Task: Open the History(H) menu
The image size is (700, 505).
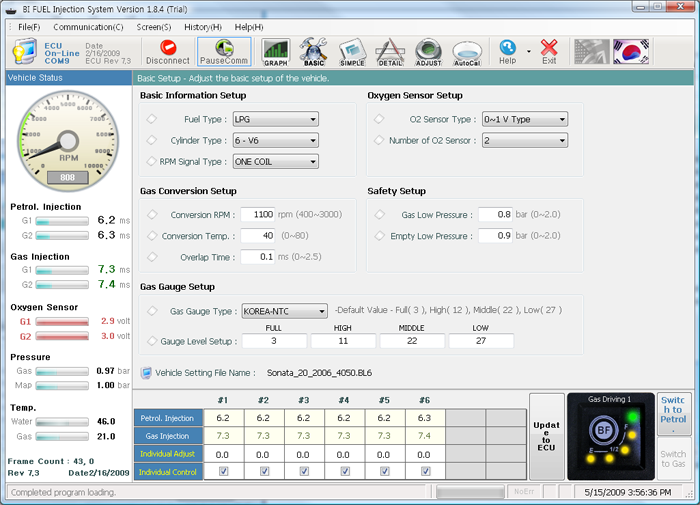Action: pos(203,27)
